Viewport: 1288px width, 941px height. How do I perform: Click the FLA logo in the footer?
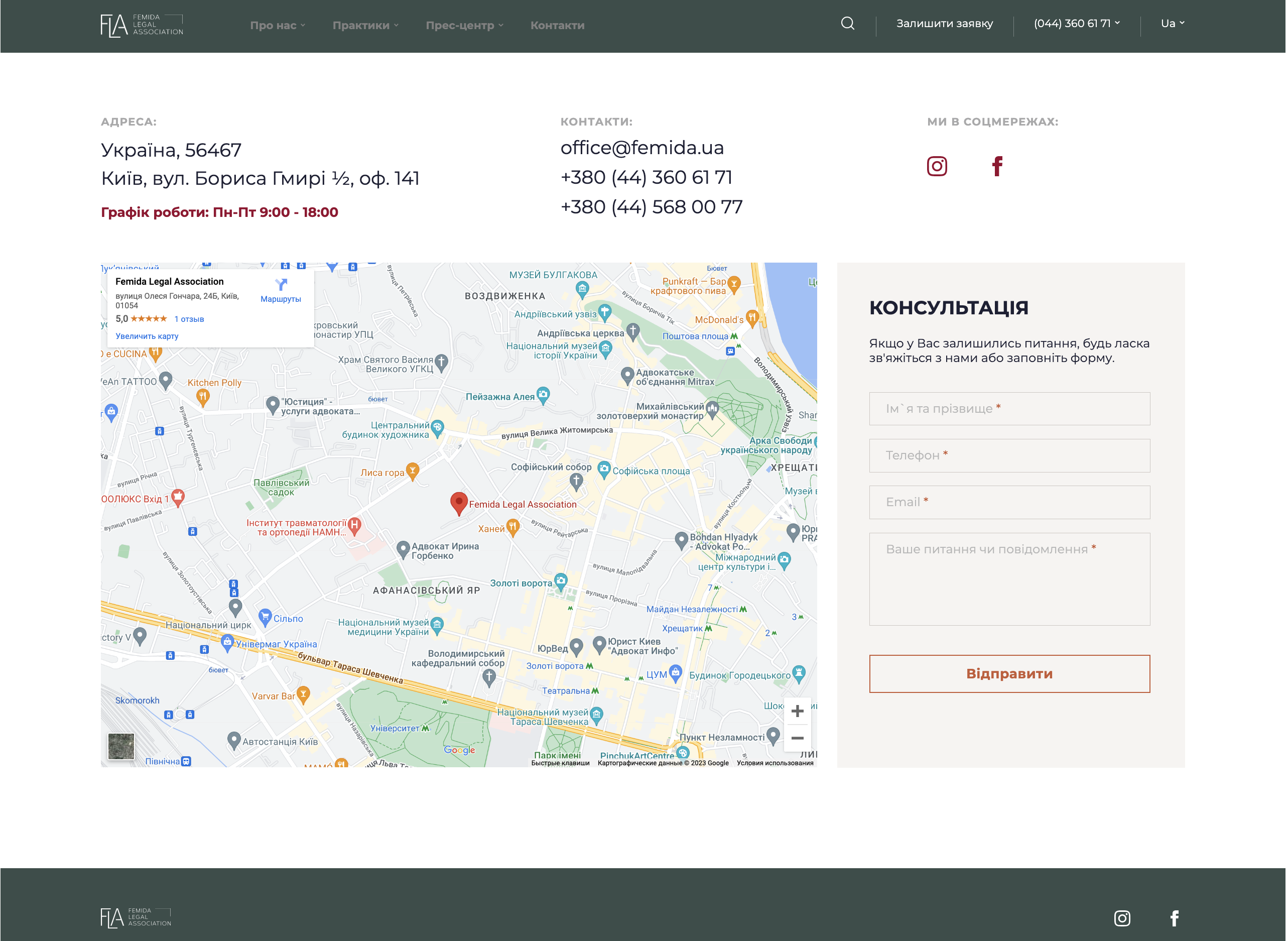point(136,918)
